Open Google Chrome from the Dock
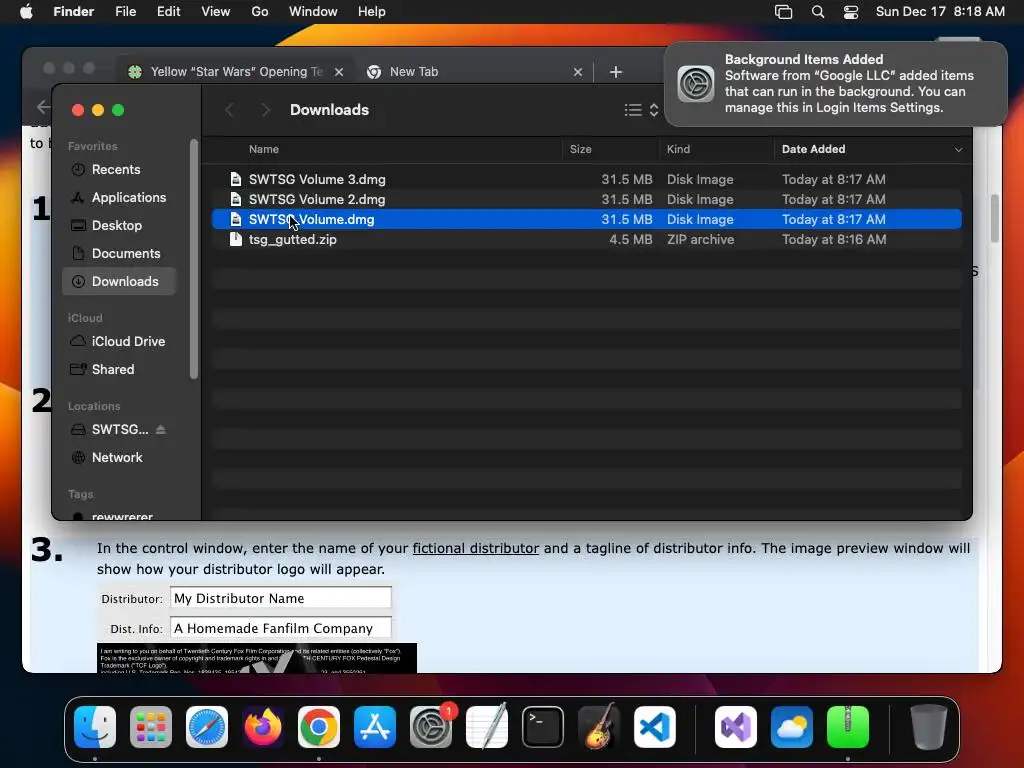Viewport: 1024px width, 768px height. (319, 726)
